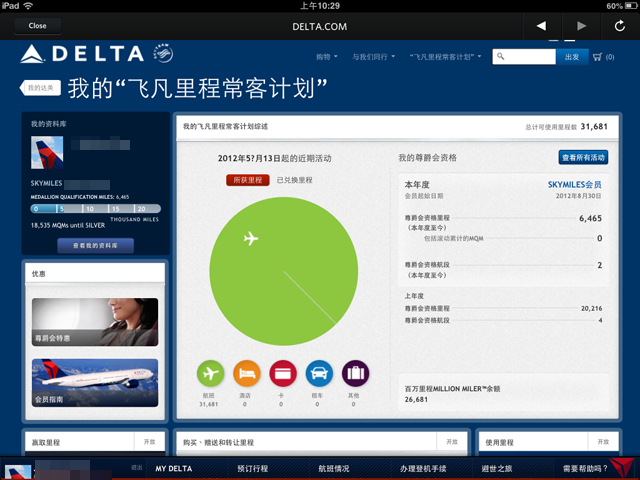Tap the browser forward arrow
The width and height of the screenshot is (640, 480).
[581, 26]
